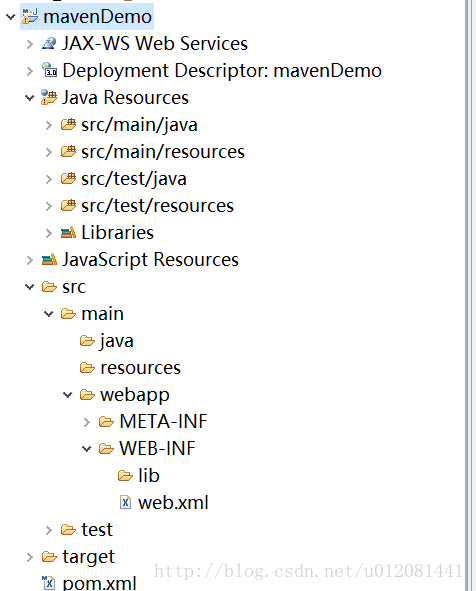Select the 'META-INF' folder label
Image resolution: width=476 pixels, height=591 pixels.
pyautogui.click(x=164, y=422)
